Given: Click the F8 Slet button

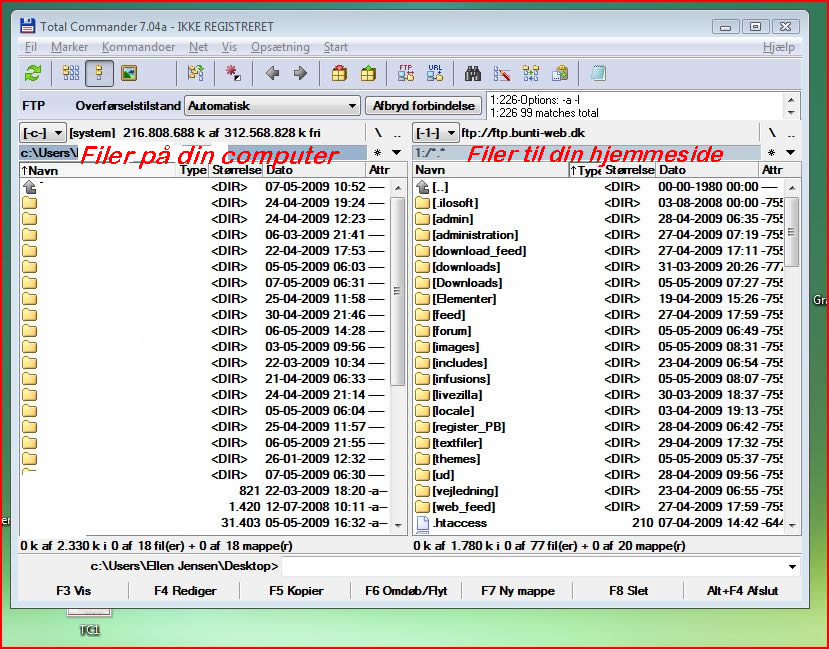Looking at the screenshot, I should 628,590.
